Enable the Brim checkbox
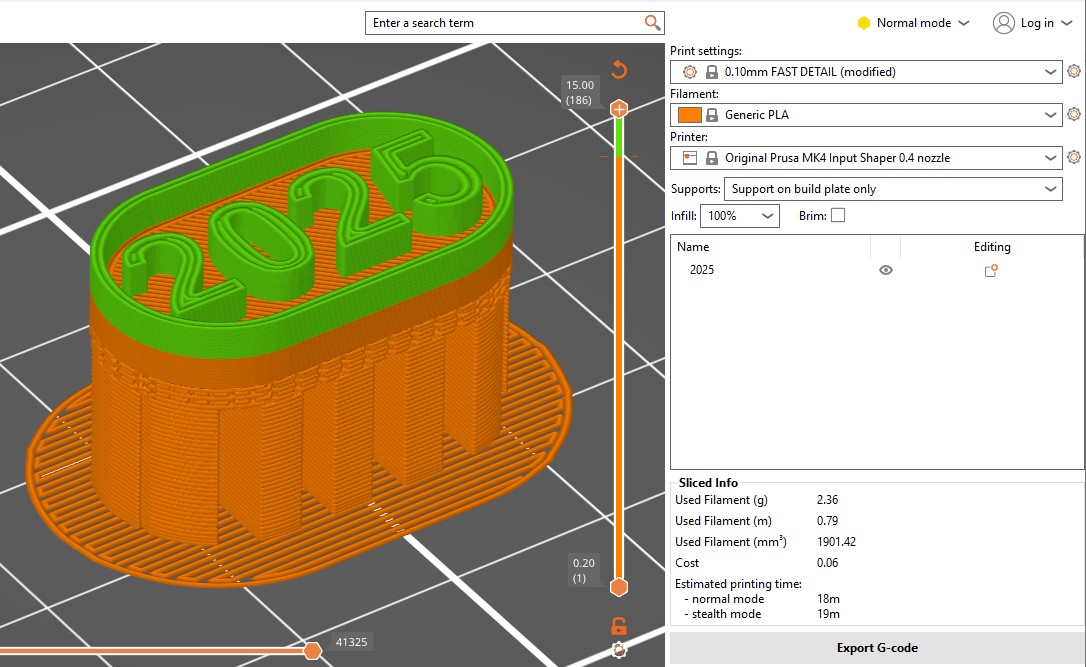Image resolution: width=1086 pixels, height=667 pixels. pyautogui.click(x=838, y=215)
